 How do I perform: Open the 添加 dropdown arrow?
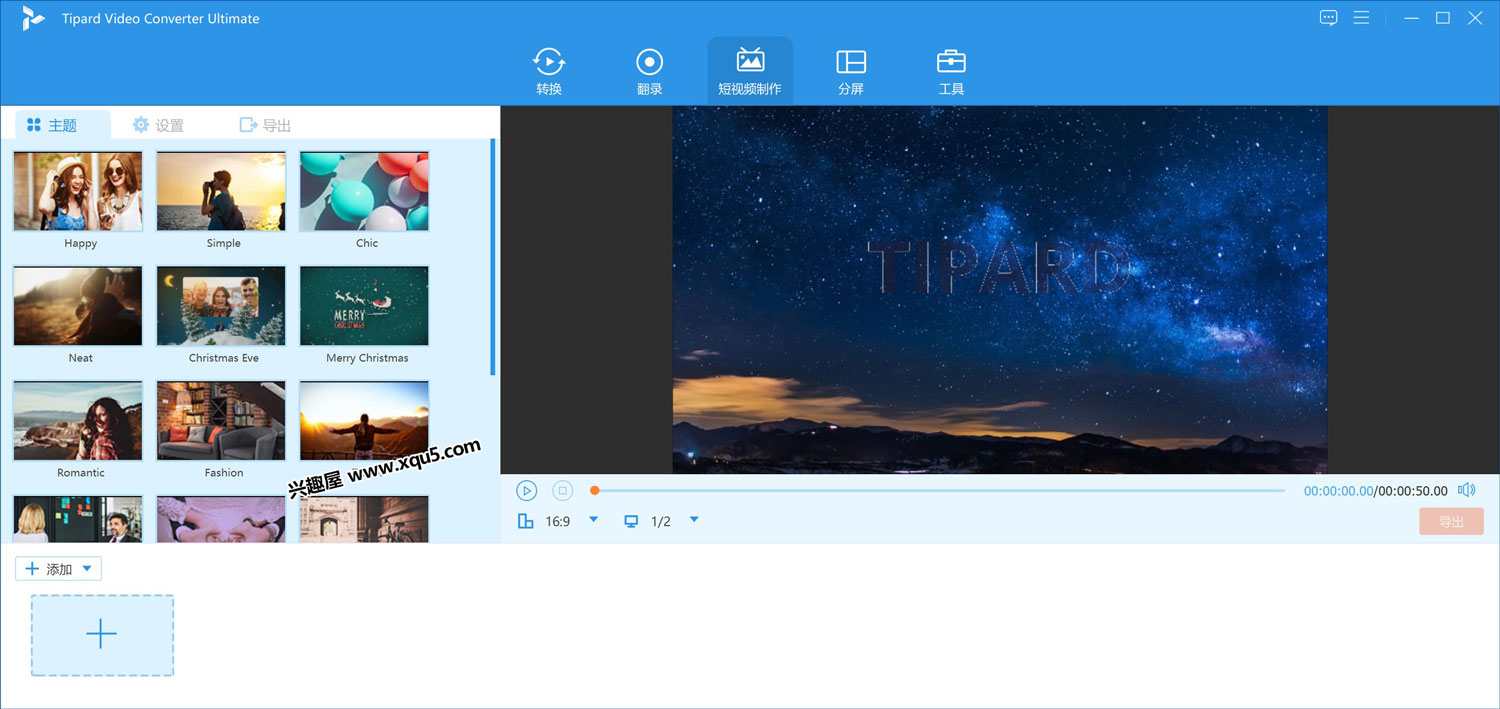tap(87, 569)
